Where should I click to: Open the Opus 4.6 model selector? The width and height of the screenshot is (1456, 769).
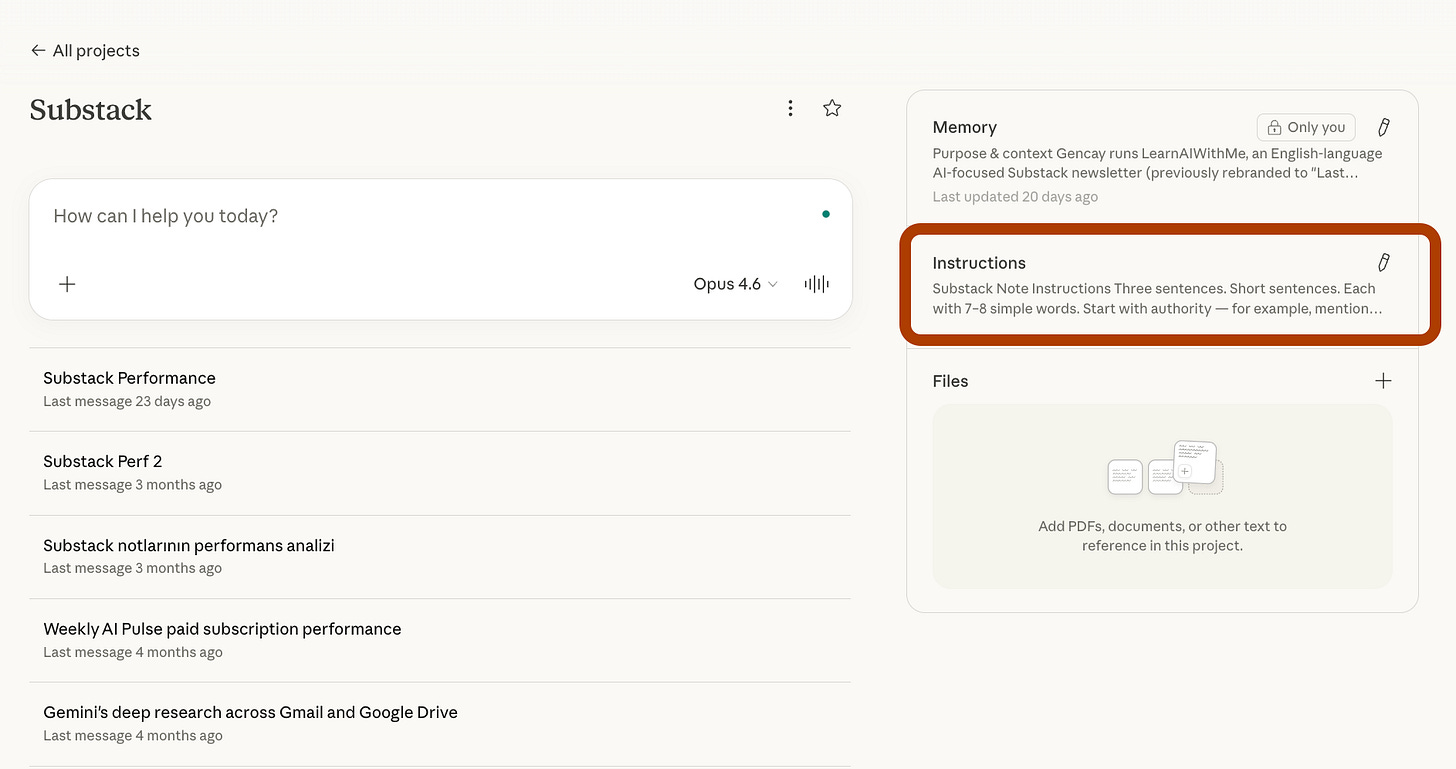(735, 284)
